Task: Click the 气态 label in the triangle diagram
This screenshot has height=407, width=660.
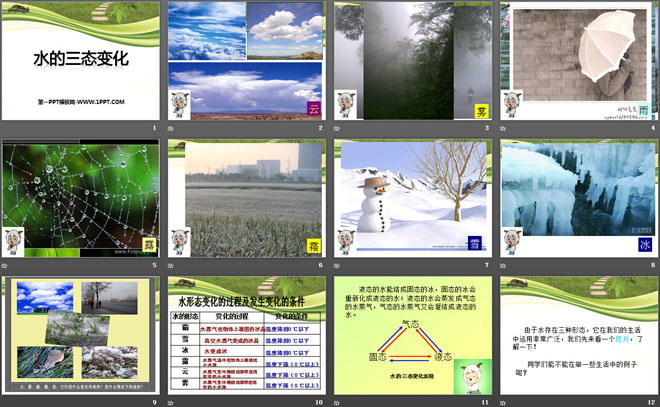Action: (410, 324)
